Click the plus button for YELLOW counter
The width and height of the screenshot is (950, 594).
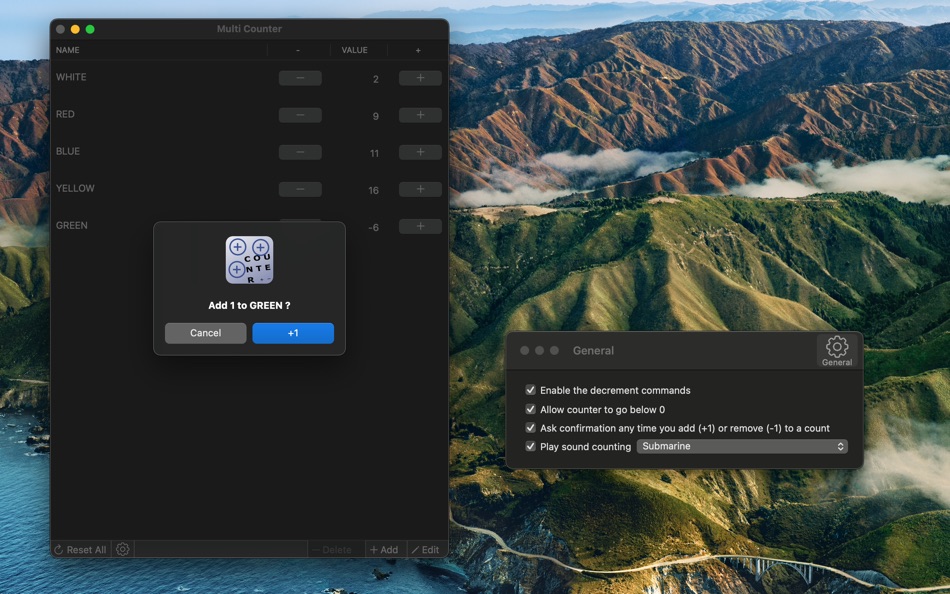click(420, 189)
